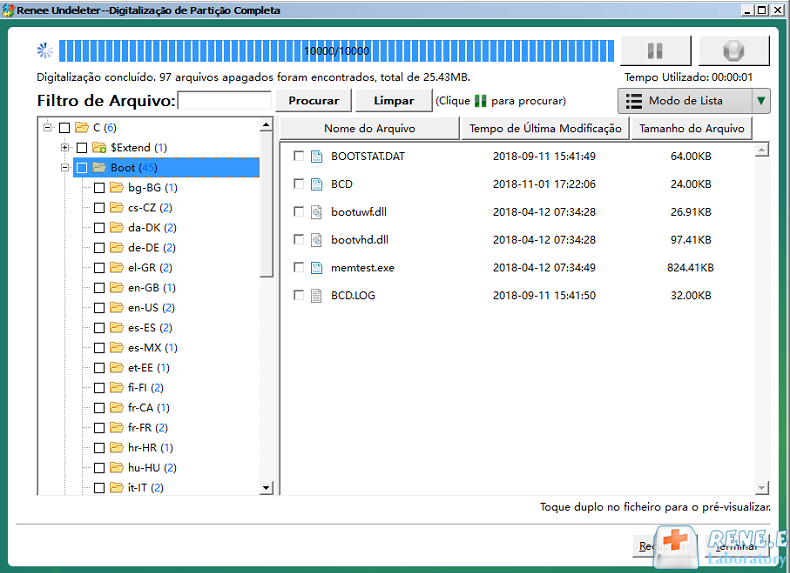Collapse the C drive tree node
The image size is (790, 573).
47,127
